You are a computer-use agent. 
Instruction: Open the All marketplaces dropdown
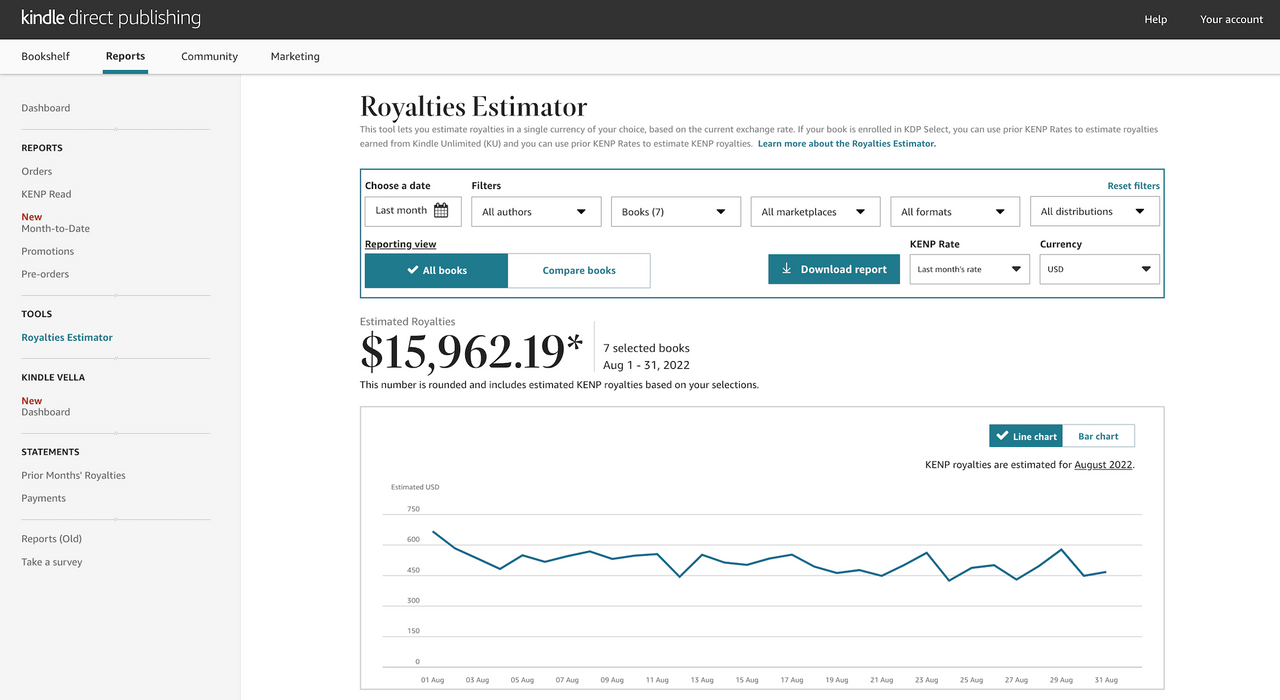coord(815,212)
